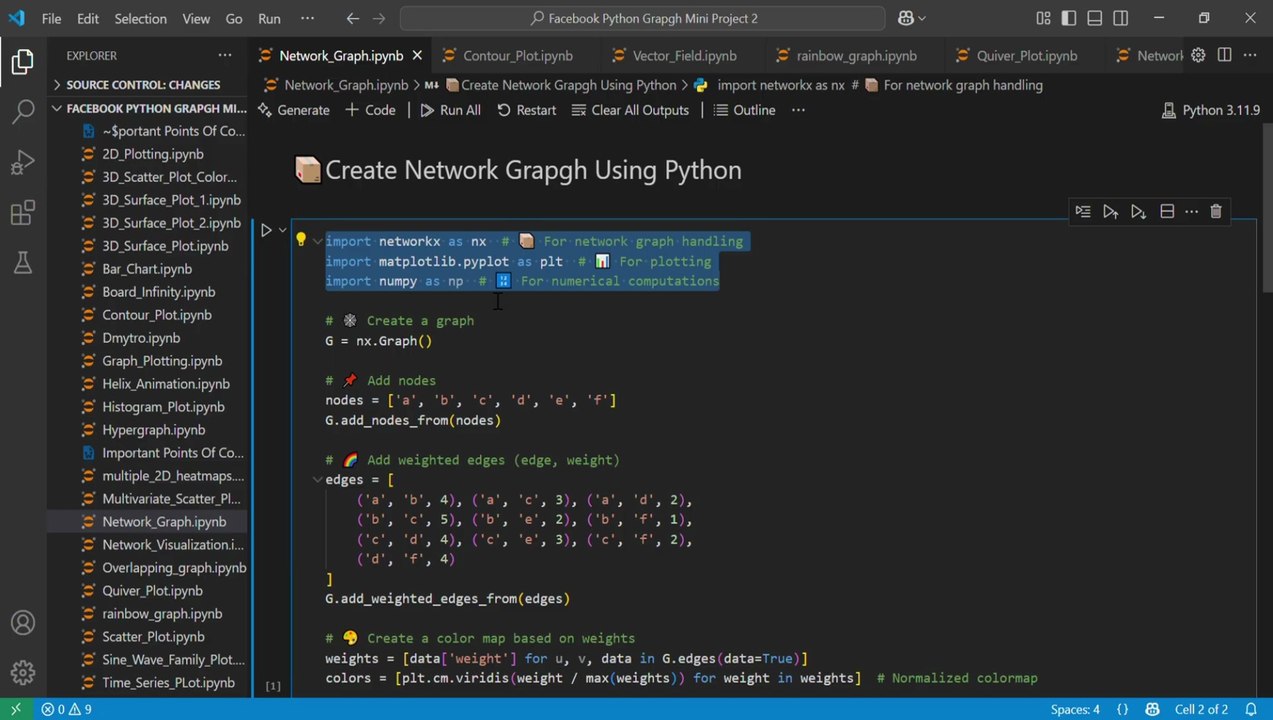This screenshot has height=720, width=1273.
Task: Open the notebook Outline
Action: (745, 110)
